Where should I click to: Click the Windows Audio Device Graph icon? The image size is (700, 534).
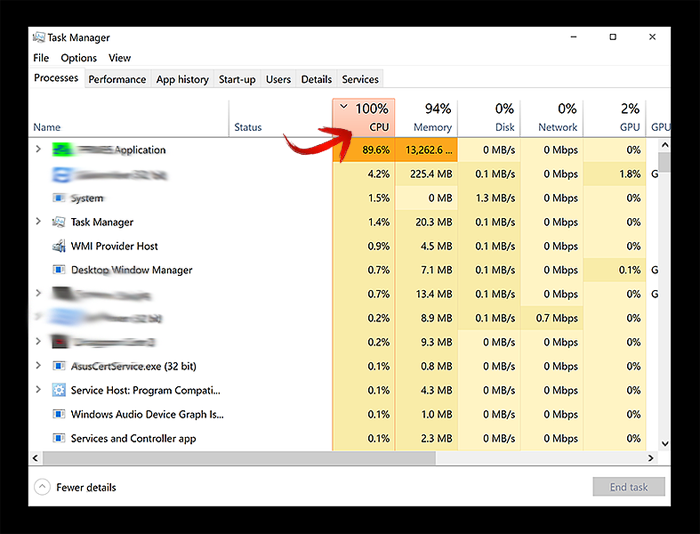(x=58, y=414)
